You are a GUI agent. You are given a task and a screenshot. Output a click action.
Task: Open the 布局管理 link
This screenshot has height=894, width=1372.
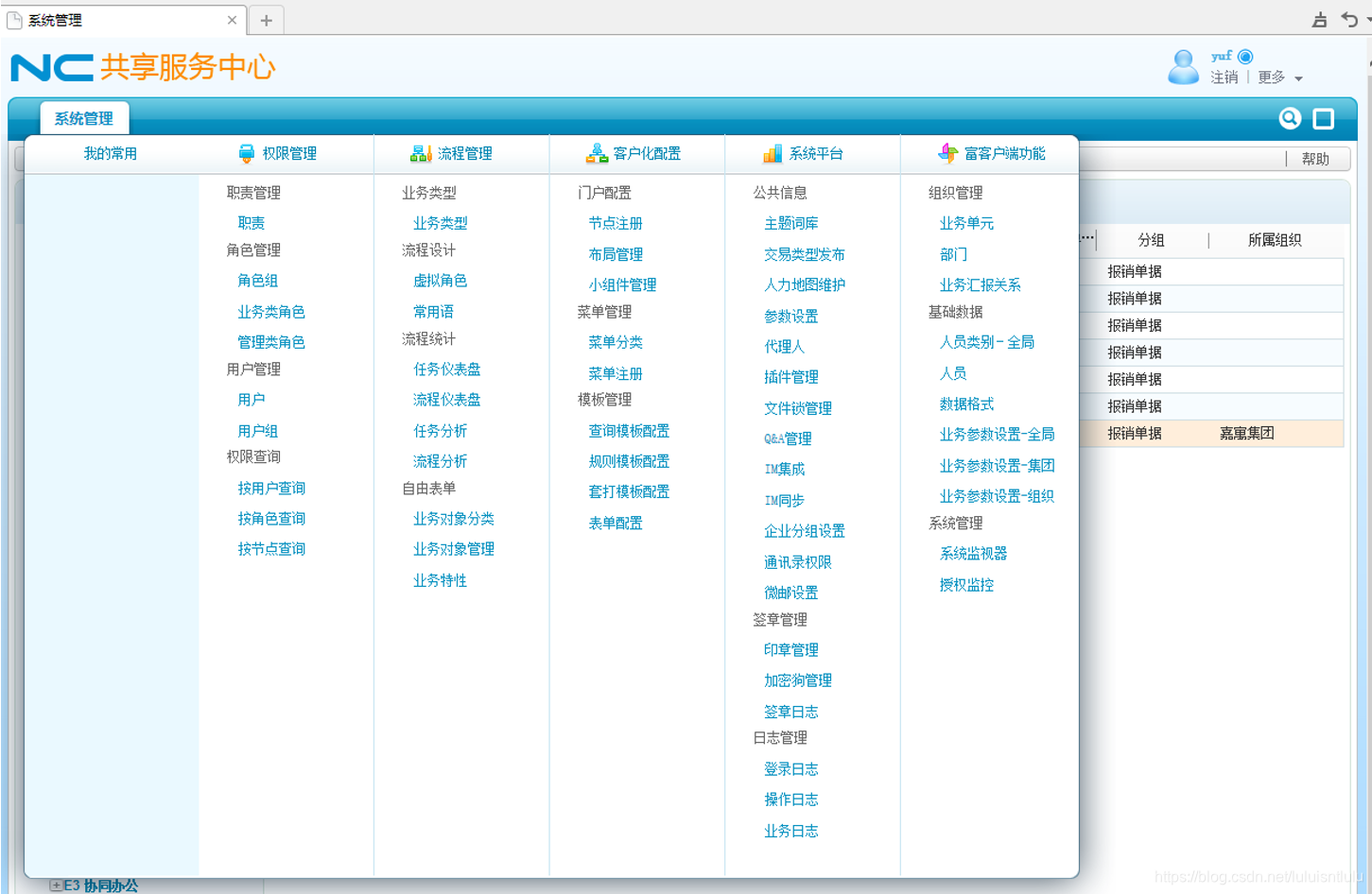(616, 254)
